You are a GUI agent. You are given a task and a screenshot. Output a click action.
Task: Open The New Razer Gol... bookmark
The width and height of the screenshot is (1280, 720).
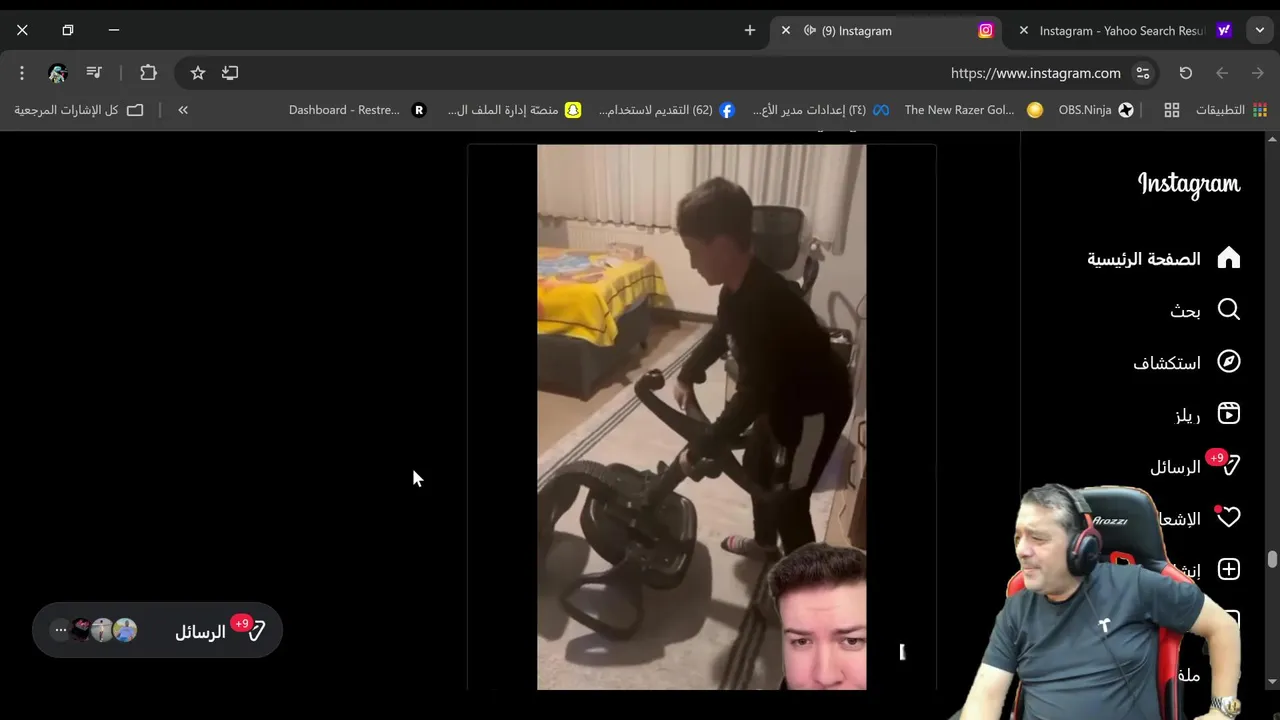tap(973, 110)
